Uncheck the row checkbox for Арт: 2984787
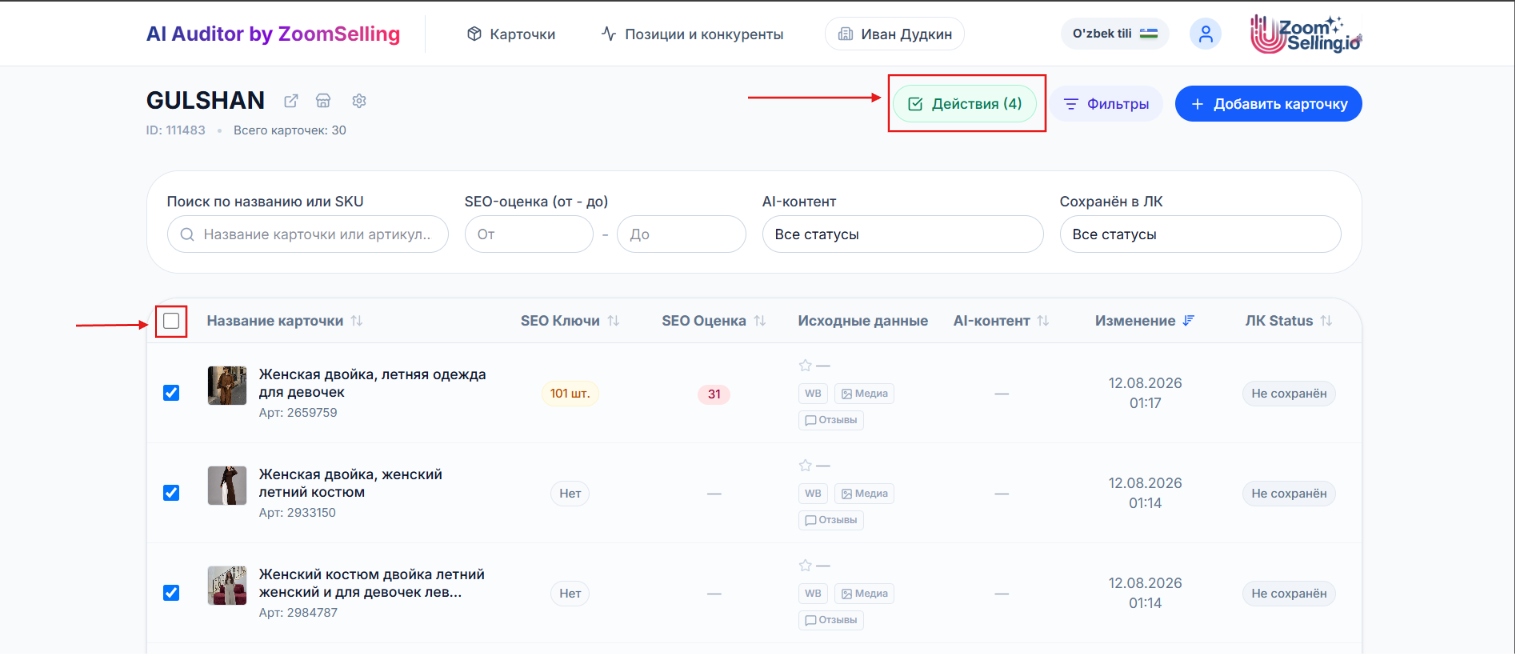The height and width of the screenshot is (654, 1515). click(x=171, y=593)
